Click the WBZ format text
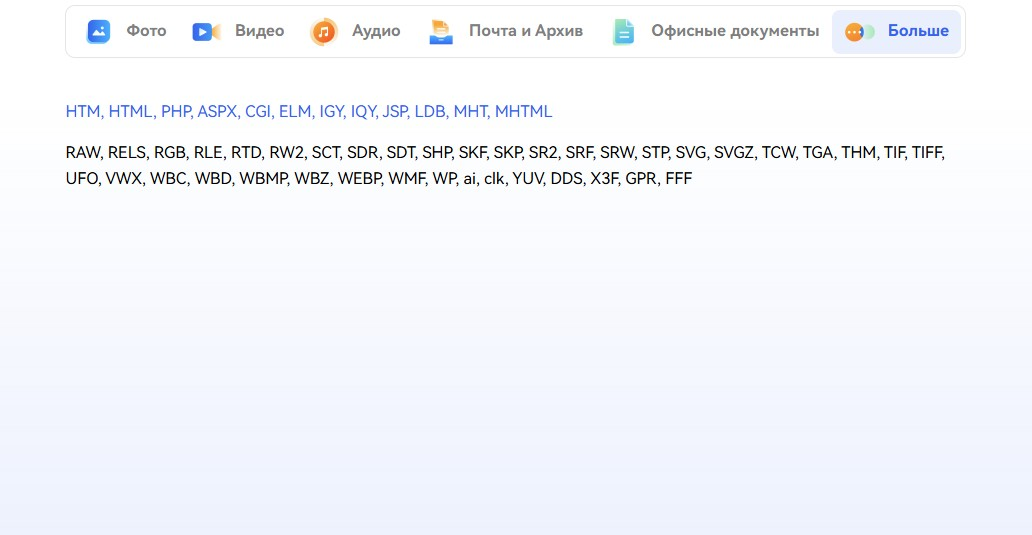 pyautogui.click(x=311, y=179)
